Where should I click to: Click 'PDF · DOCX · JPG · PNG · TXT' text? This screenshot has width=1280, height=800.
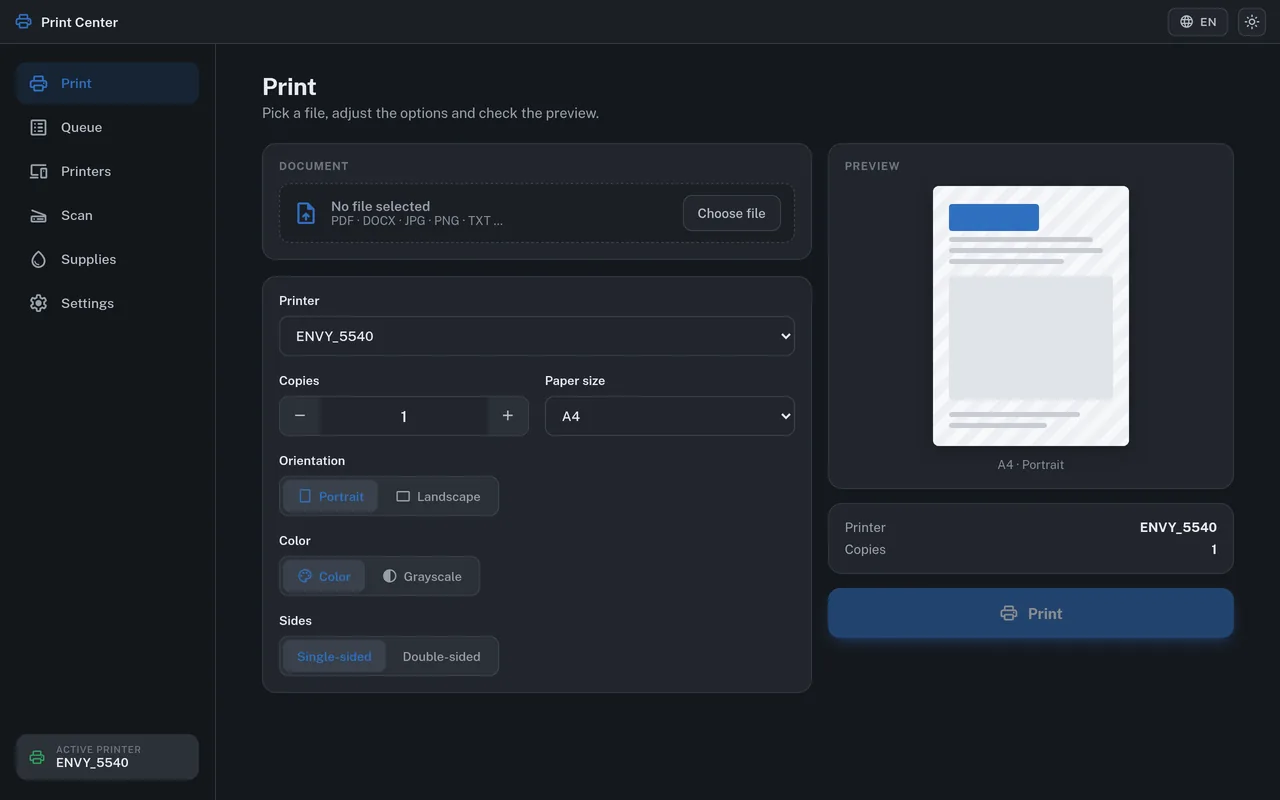(x=417, y=221)
